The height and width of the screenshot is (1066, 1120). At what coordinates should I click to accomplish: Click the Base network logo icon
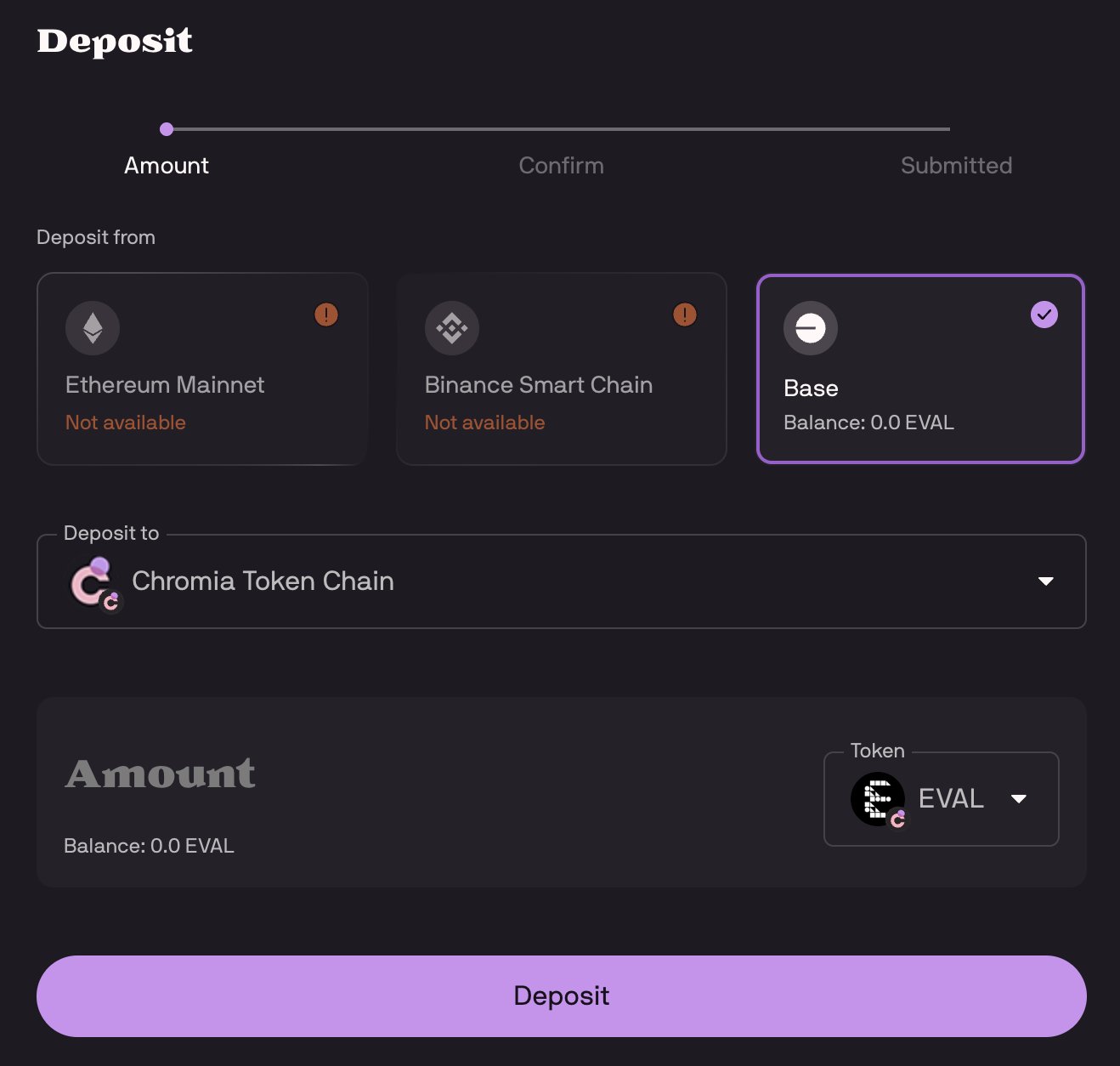tap(811, 328)
